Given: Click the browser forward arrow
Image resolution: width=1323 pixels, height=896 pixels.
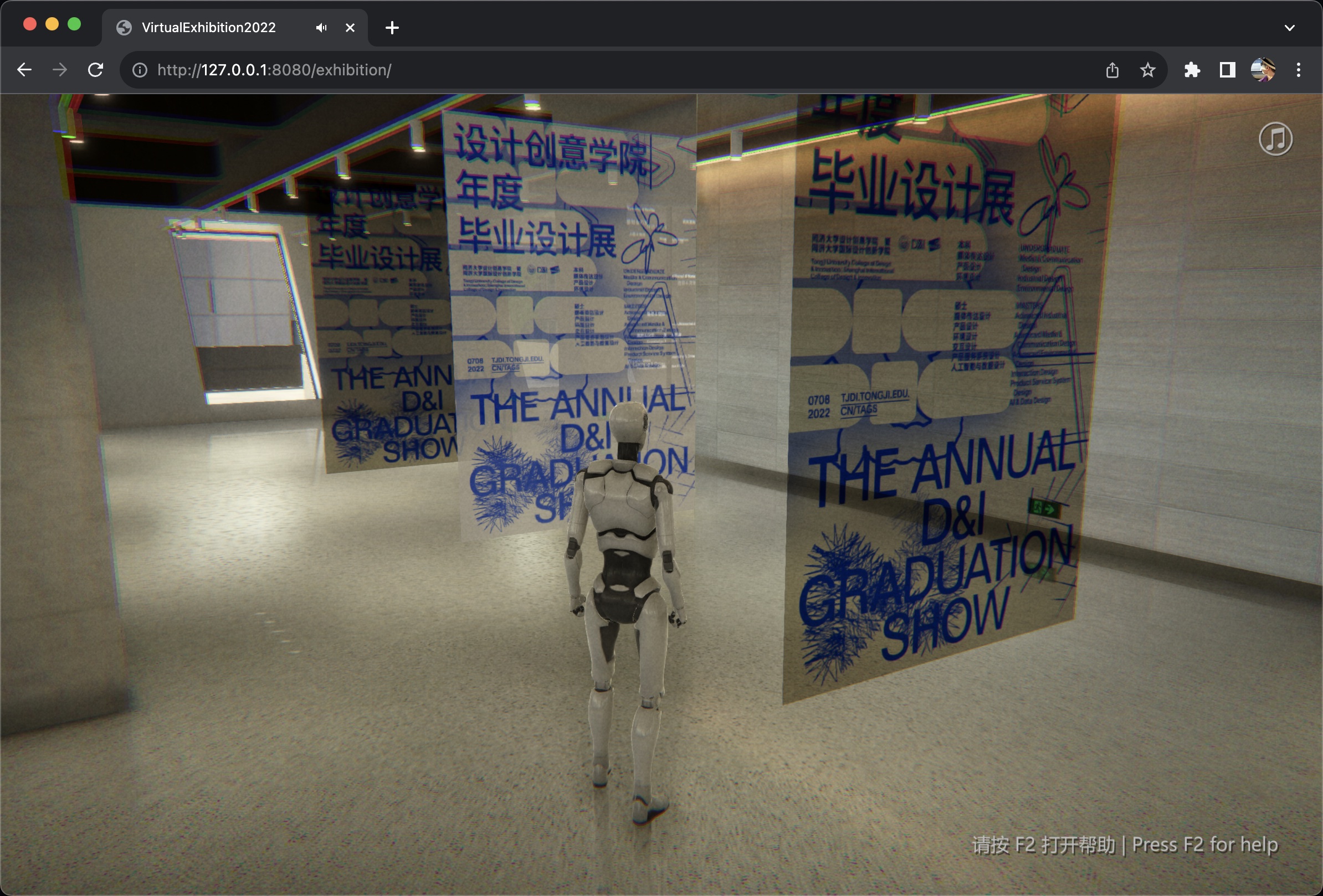Looking at the screenshot, I should tap(60, 70).
